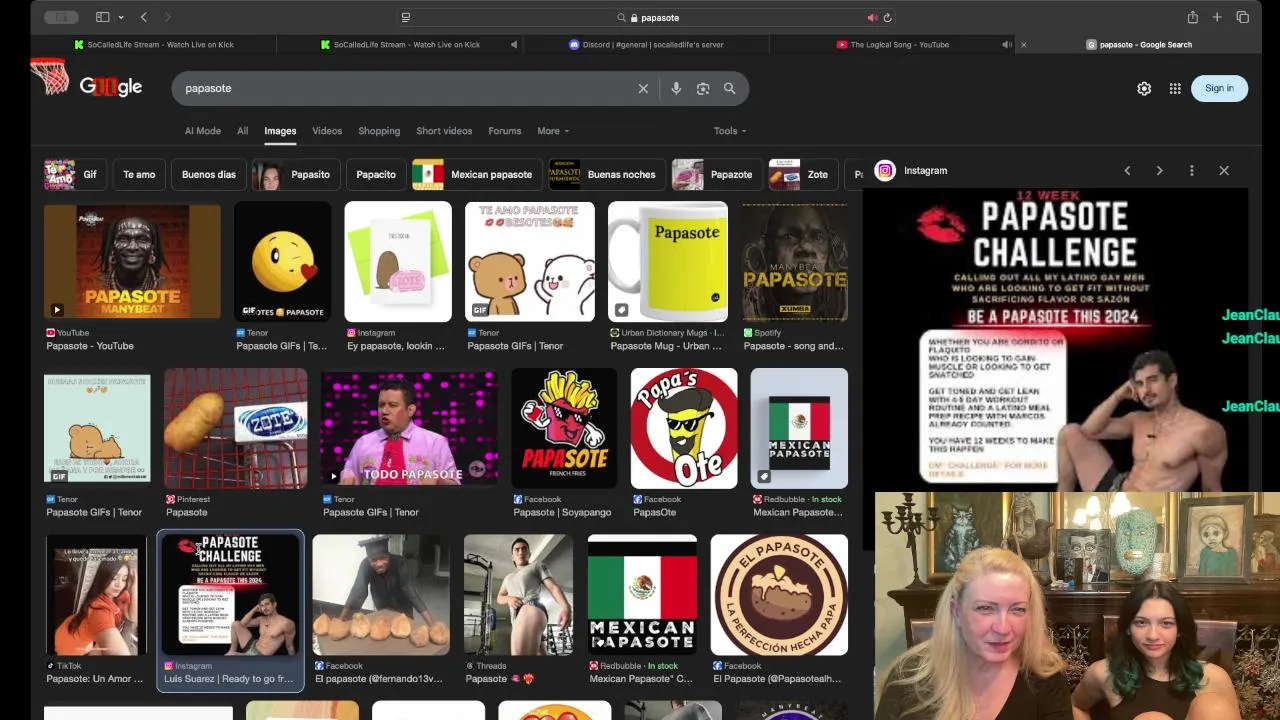The height and width of the screenshot is (720, 1280).
Task: Open the Forums results tab
Action: (505, 131)
